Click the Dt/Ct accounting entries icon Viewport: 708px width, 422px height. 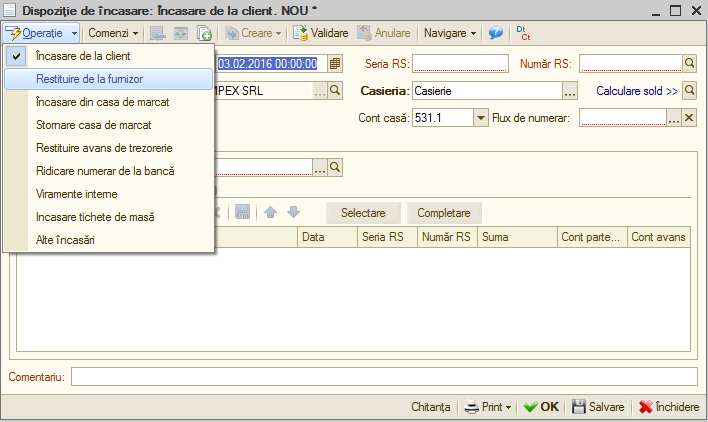pos(523,33)
